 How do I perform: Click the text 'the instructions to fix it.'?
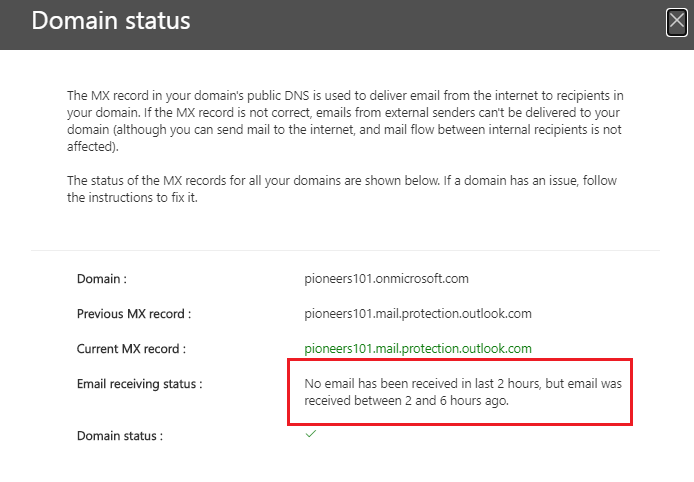coord(132,197)
